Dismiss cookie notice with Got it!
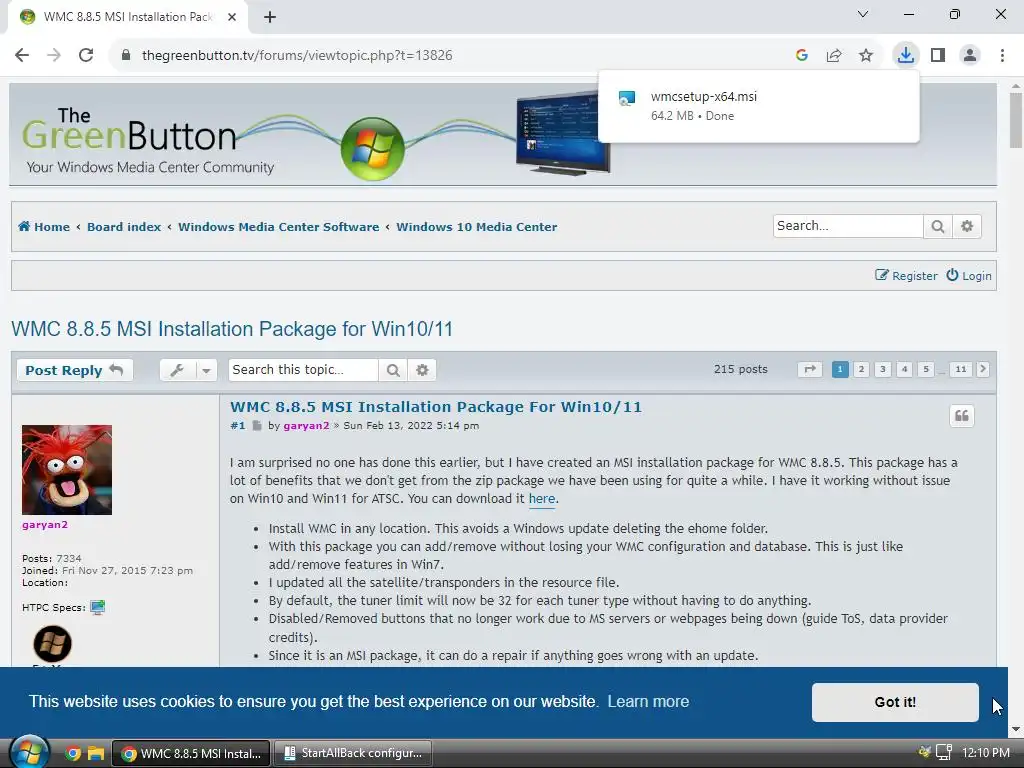The width and height of the screenshot is (1024, 768). pos(895,702)
